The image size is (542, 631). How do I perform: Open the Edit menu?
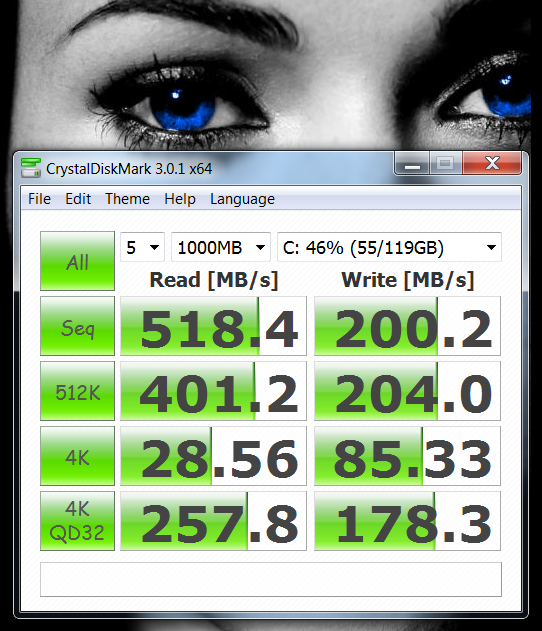(x=78, y=199)
